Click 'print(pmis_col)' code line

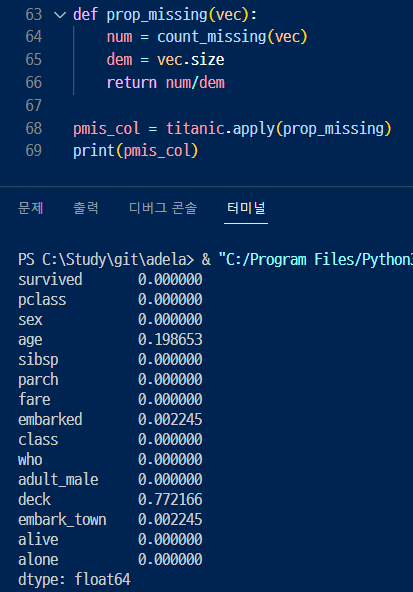(136, 151)
